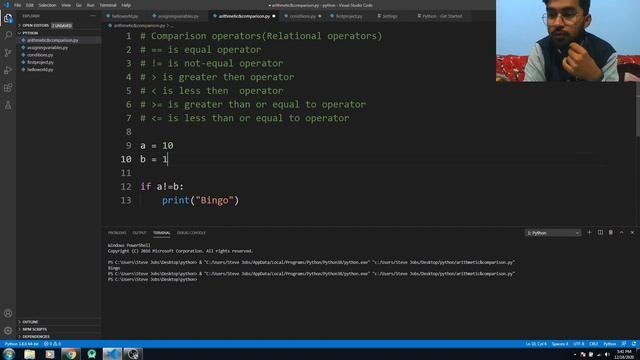
Task: Open the terminal selector dropdown
Action: 553,233
